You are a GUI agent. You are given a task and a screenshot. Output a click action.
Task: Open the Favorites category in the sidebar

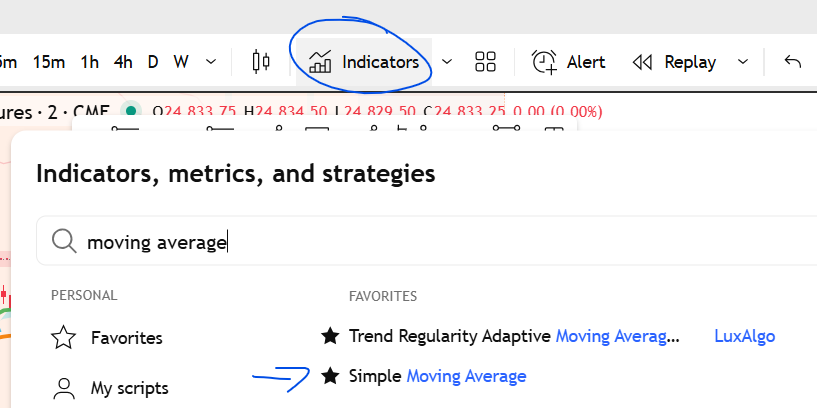[126, 338]
